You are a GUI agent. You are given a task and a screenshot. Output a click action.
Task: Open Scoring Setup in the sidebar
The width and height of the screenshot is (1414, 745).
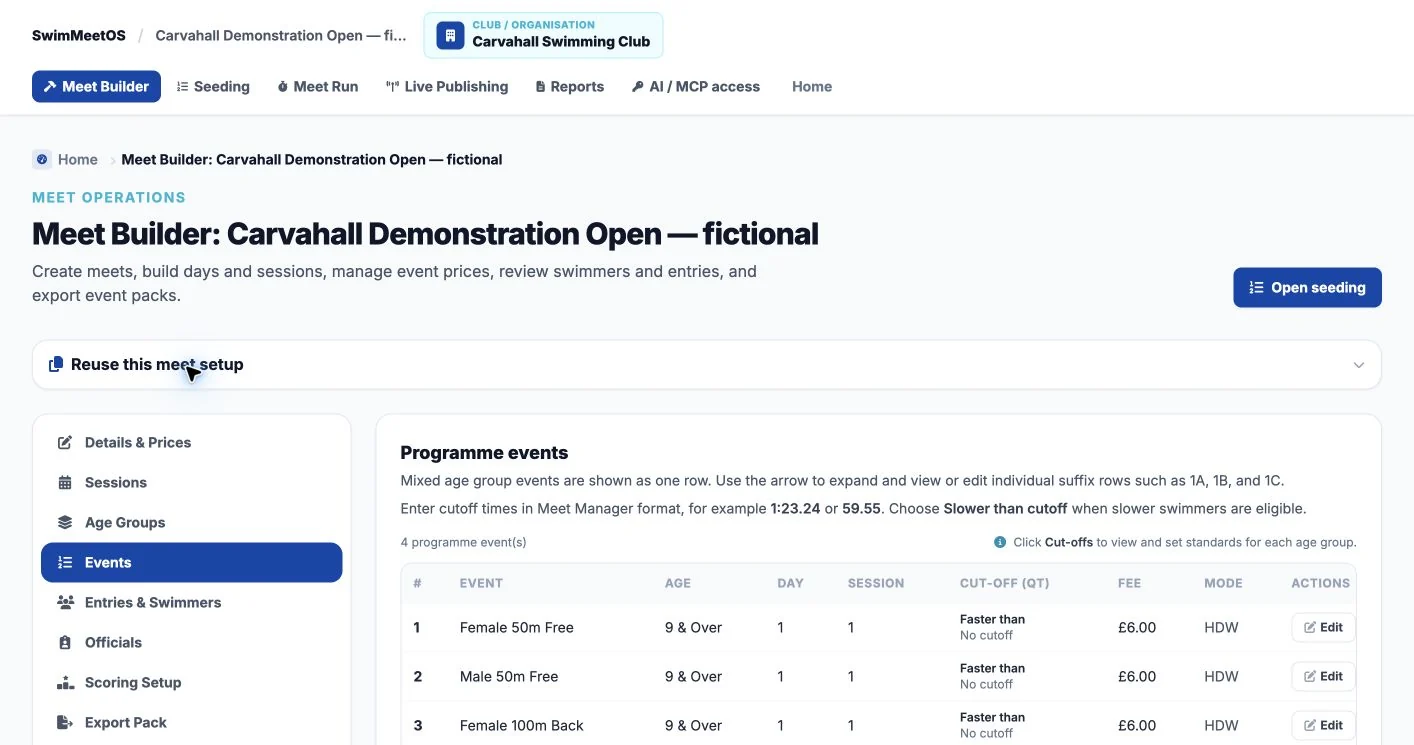coord(191,682)
